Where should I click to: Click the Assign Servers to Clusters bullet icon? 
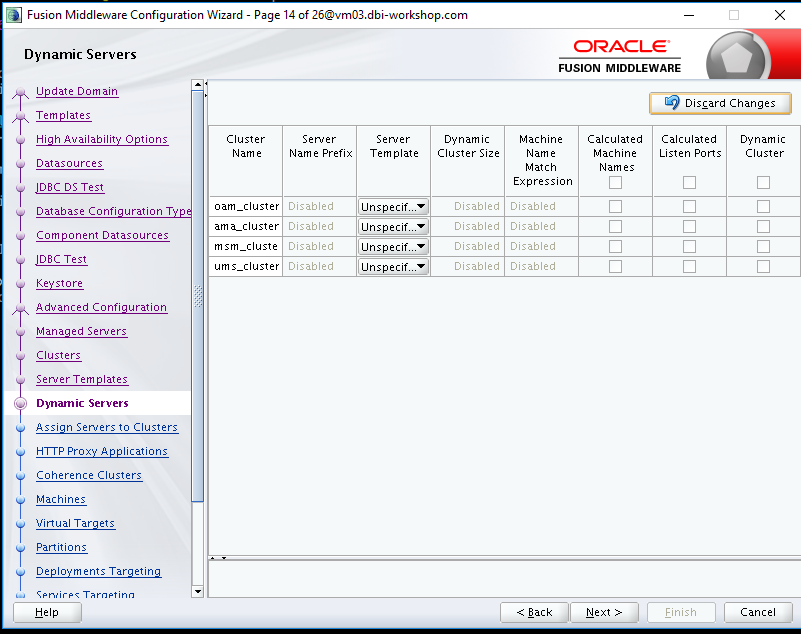tap(20, 428)
